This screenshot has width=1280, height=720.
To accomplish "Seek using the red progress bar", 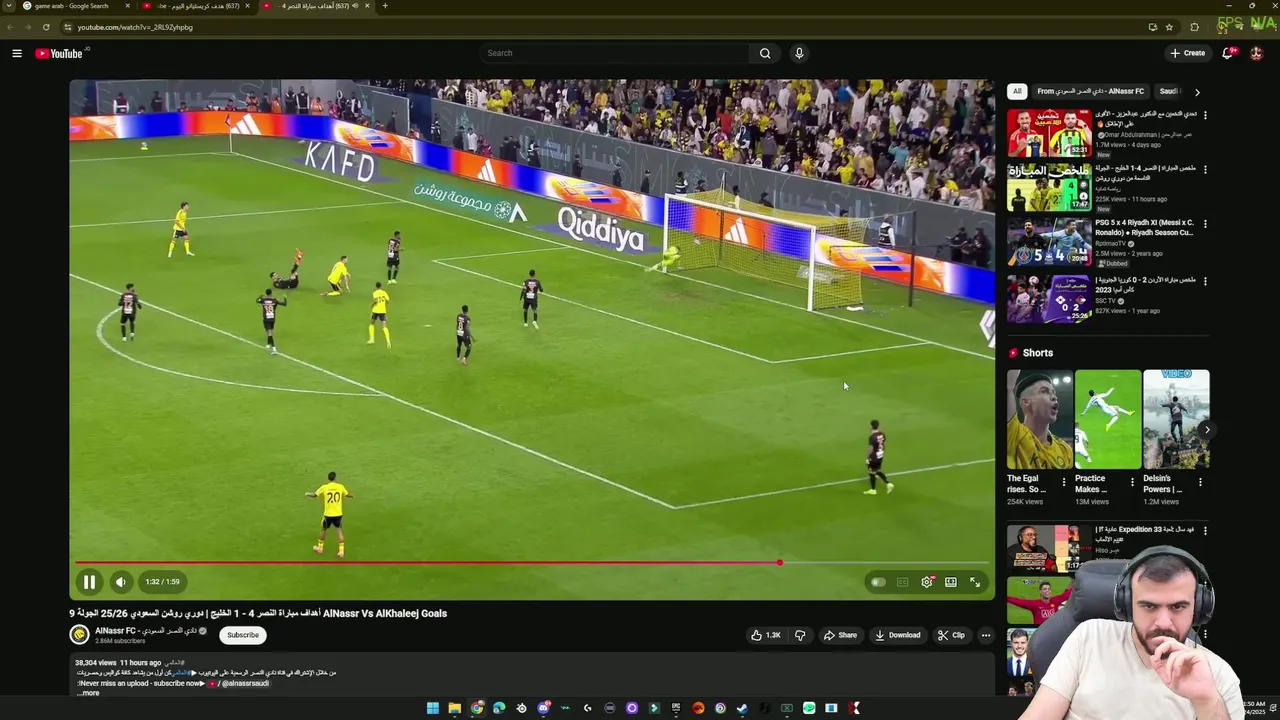I will [x=531, y=562].
